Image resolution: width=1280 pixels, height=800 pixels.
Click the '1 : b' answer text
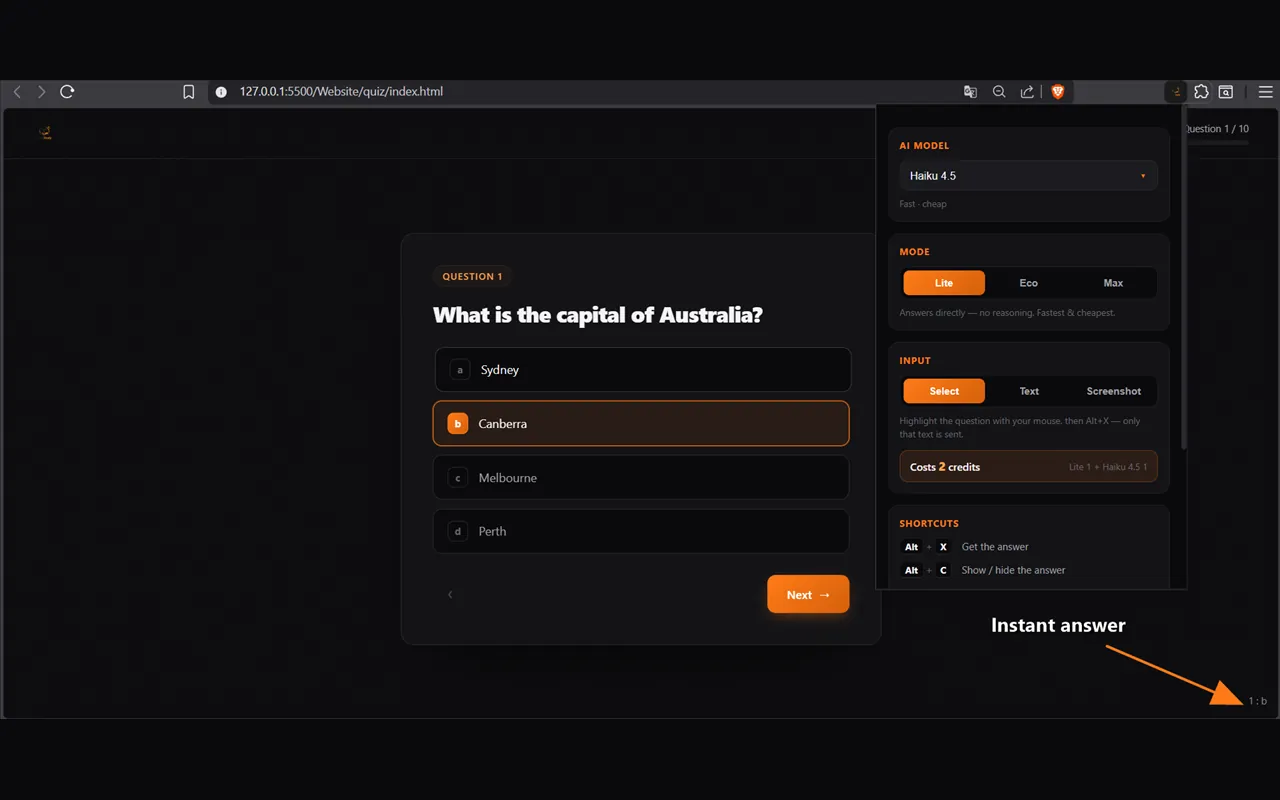click(x=1257, y=701)
